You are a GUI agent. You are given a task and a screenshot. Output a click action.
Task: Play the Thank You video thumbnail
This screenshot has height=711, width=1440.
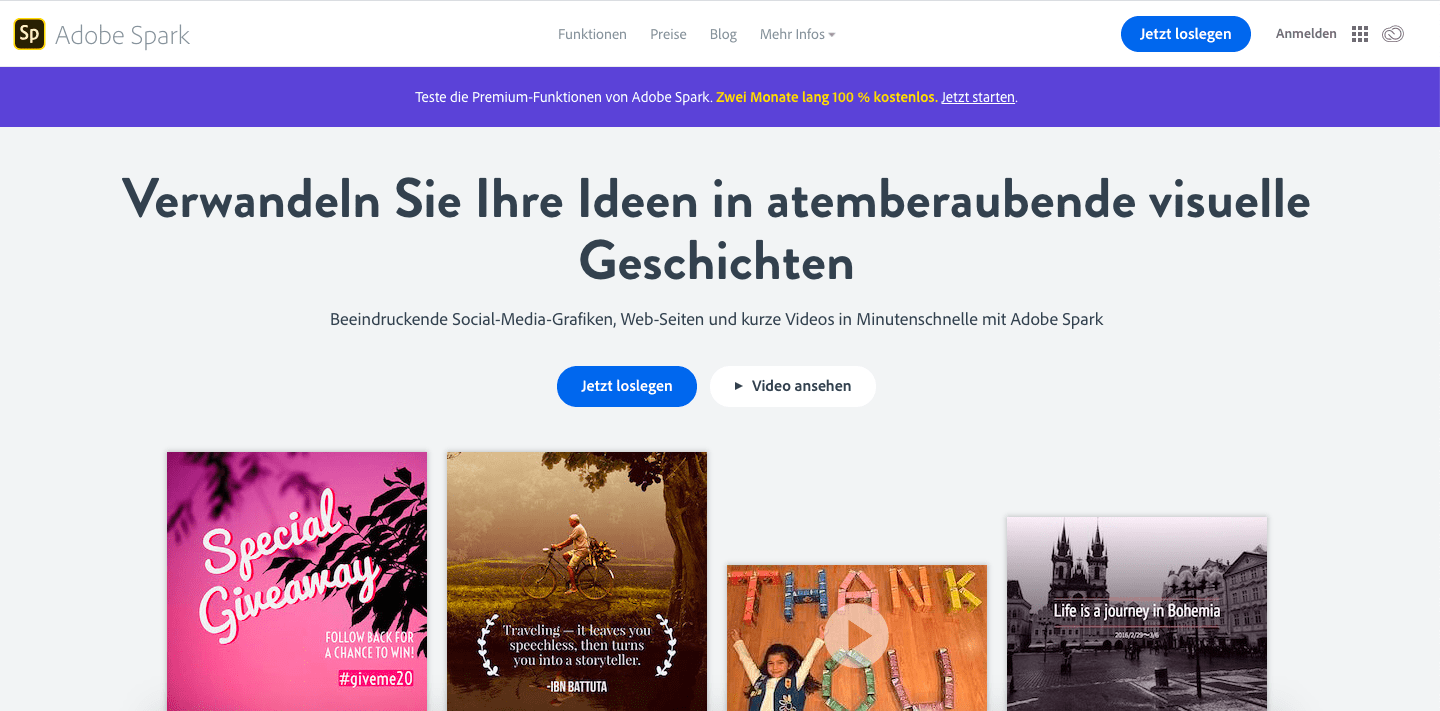click(x=857, y=635)
